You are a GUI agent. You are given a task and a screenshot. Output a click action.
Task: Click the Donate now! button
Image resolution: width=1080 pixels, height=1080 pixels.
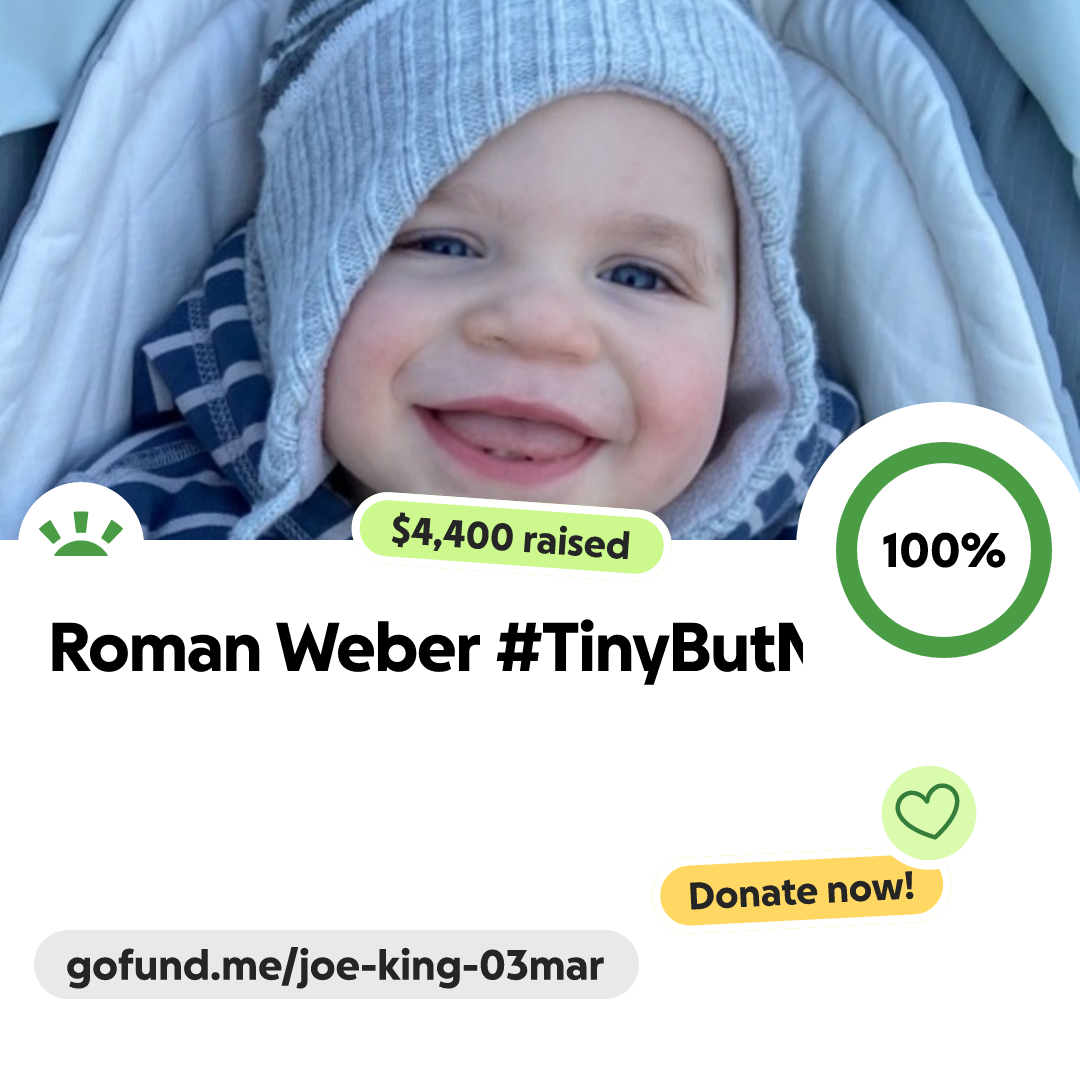tap(801, 891)
